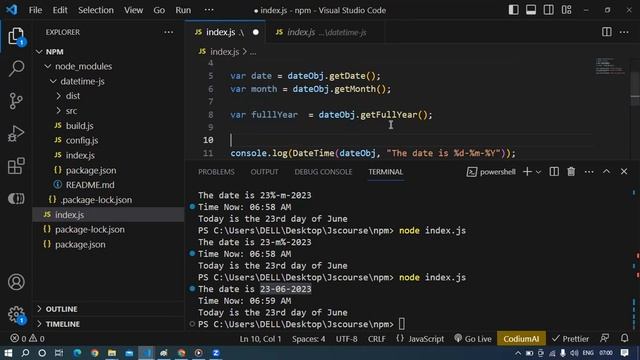Open the hidden menus ellipsis in menu bar
The height and width of the screenshot is (360, 640).
(x=209, y=10)
